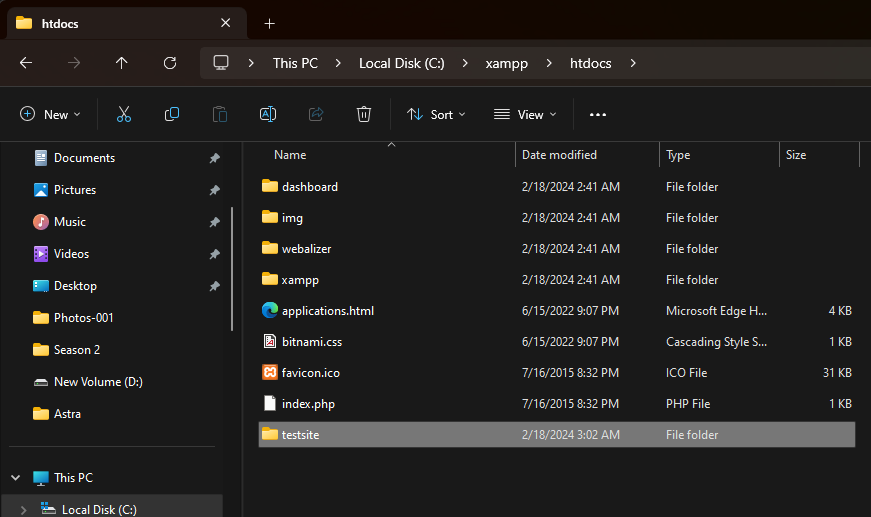Click the Delete trash icon
This screenshot has height=517, width=871.
pyautogui.click(x=364, y=115)
